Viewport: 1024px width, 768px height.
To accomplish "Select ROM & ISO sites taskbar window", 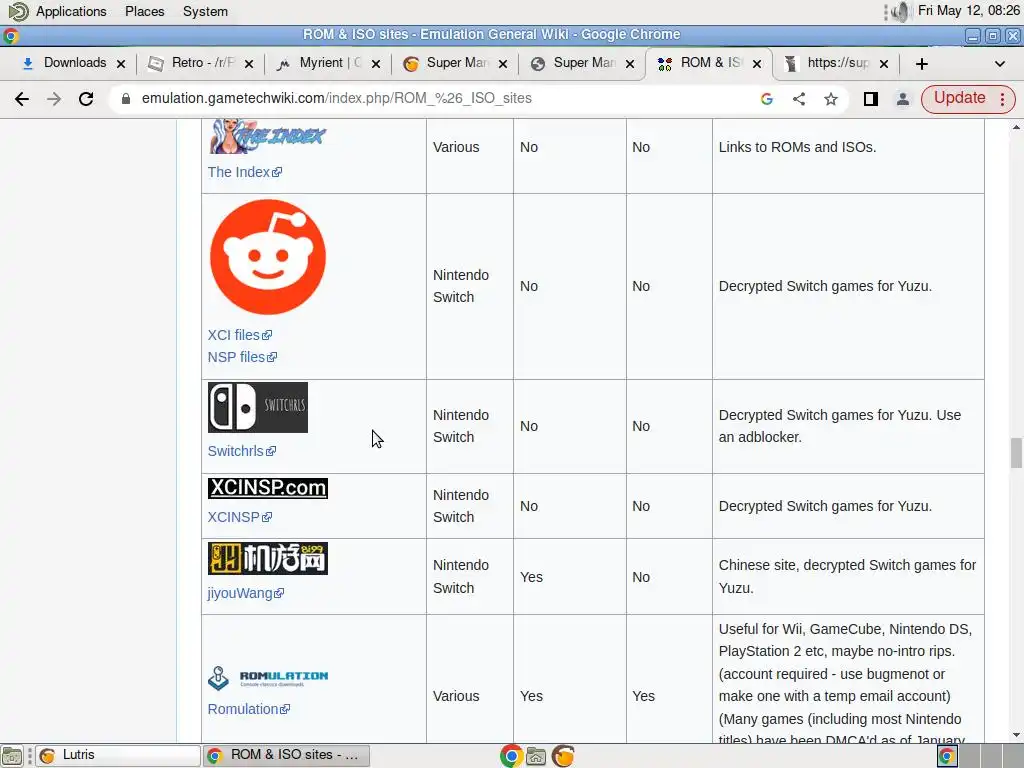I will 286,756.
